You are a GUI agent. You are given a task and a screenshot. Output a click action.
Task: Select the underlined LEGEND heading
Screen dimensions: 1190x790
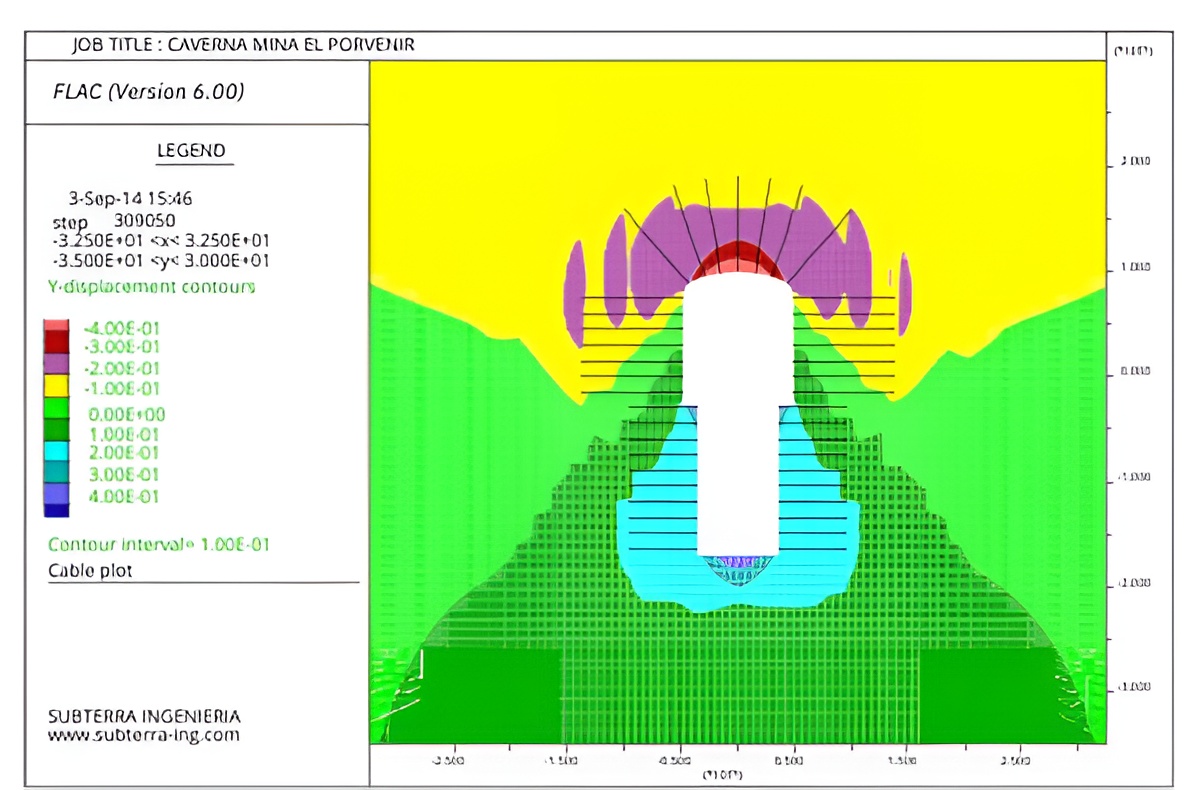click(195, 151)
